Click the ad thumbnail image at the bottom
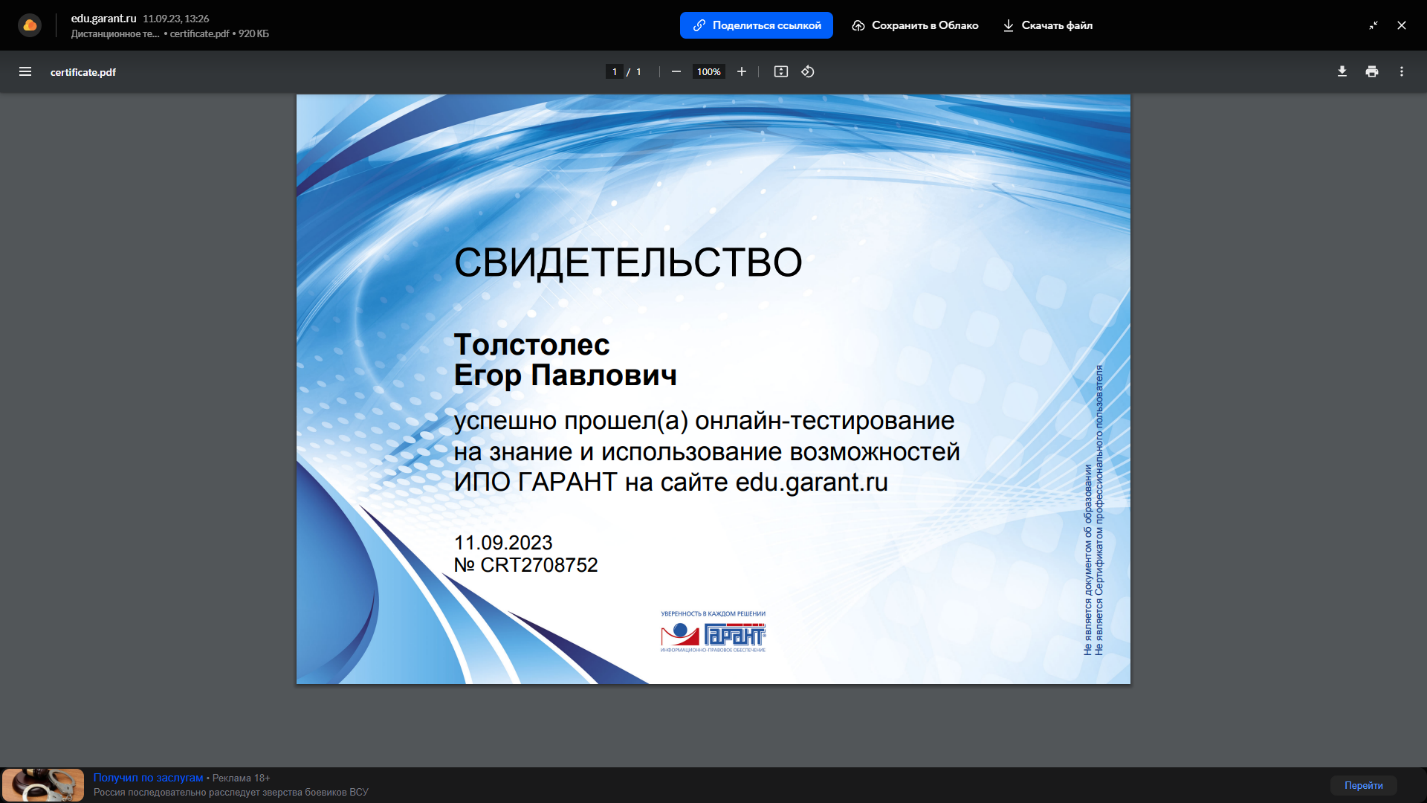Screen dimensions: 1427x803 [x=43, y=785]
